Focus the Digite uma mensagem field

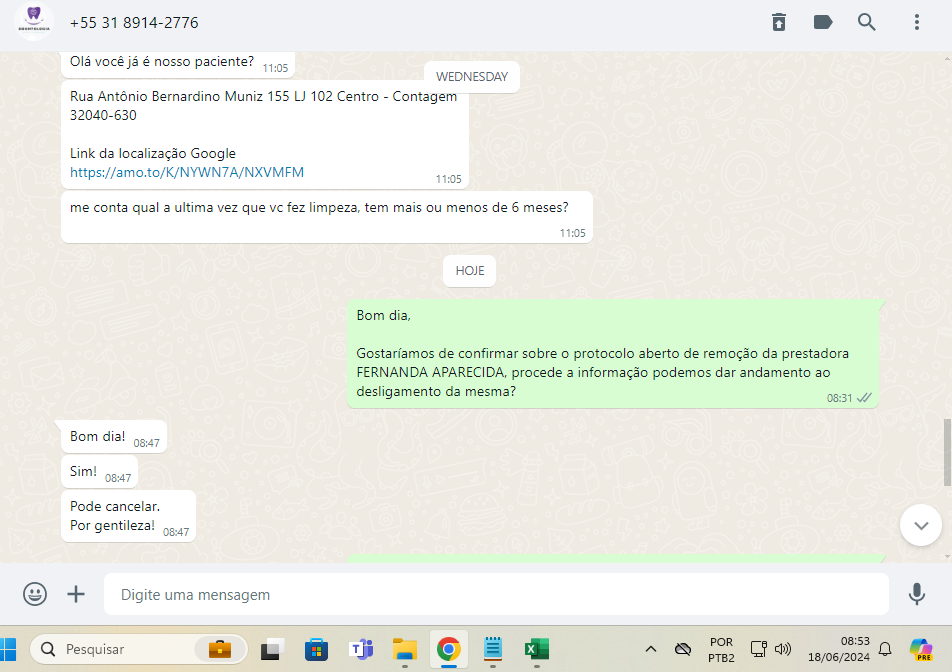[496, 594]
